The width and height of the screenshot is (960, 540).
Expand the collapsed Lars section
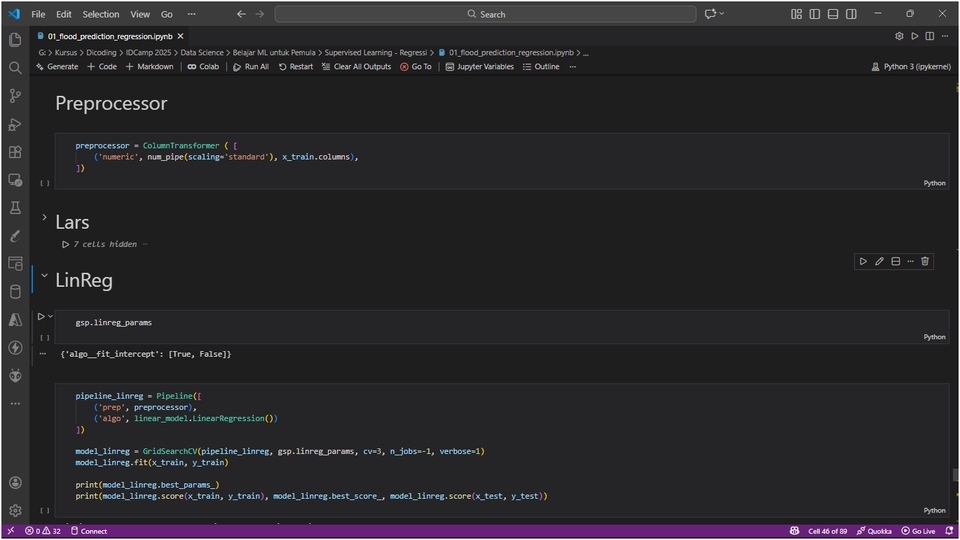44,218
